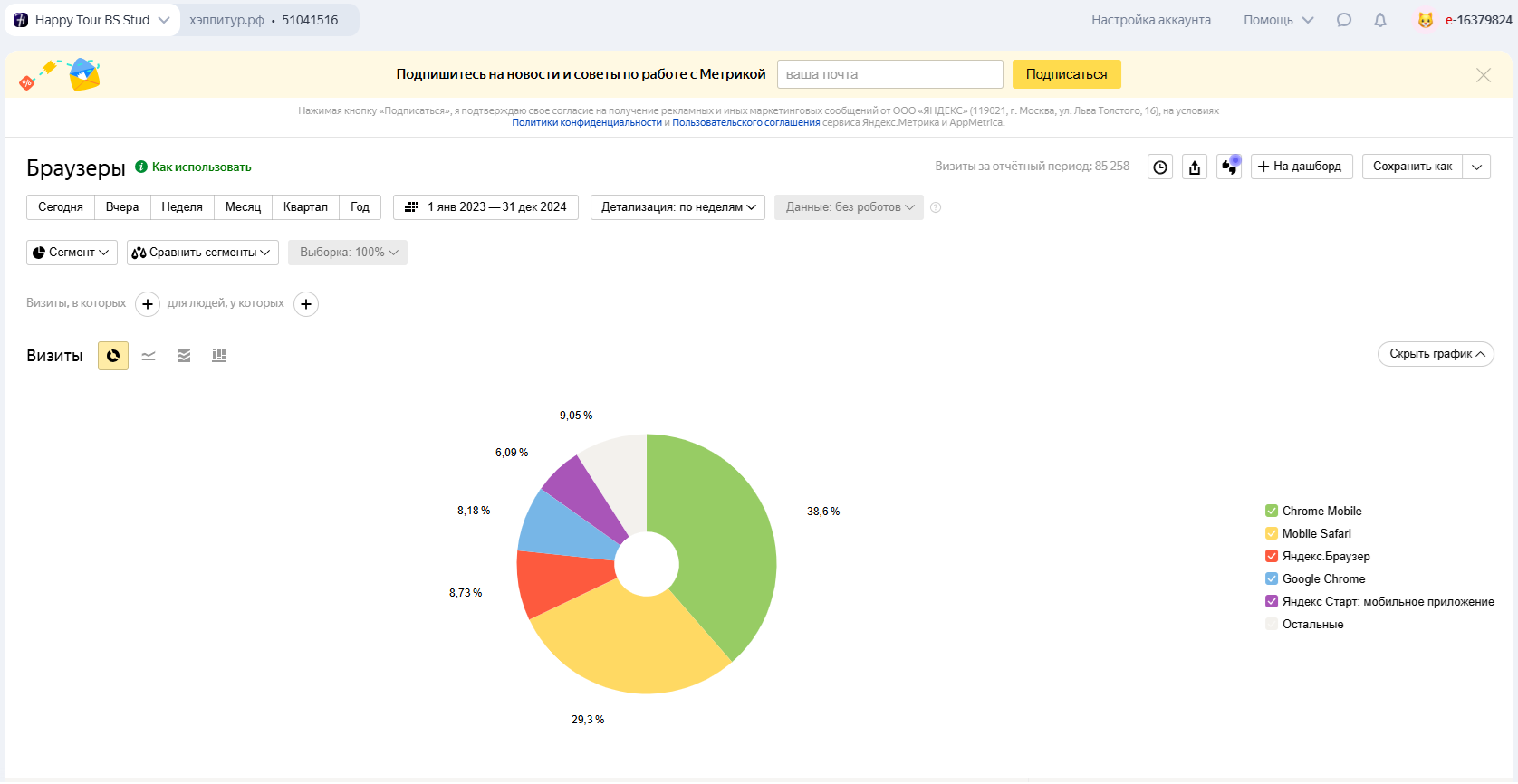Toggle the Chrome Mobile legend checkbox
1518x784 pixels.
point(1272,511)
